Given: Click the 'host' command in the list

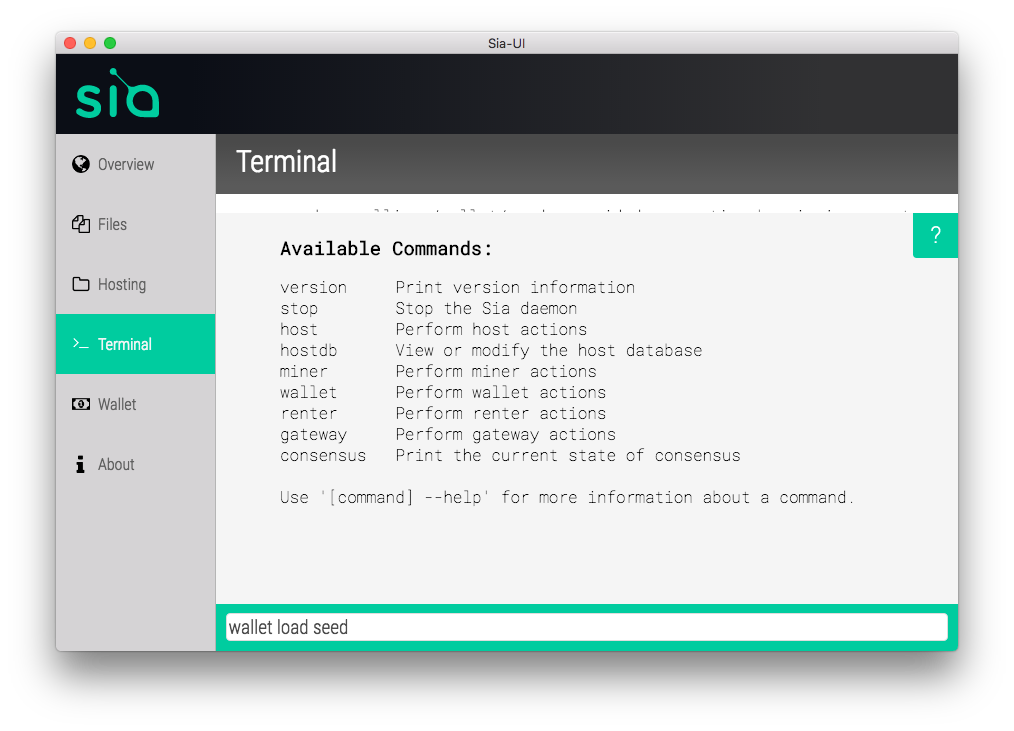Looking at the screenshot, I should [299, 329].
